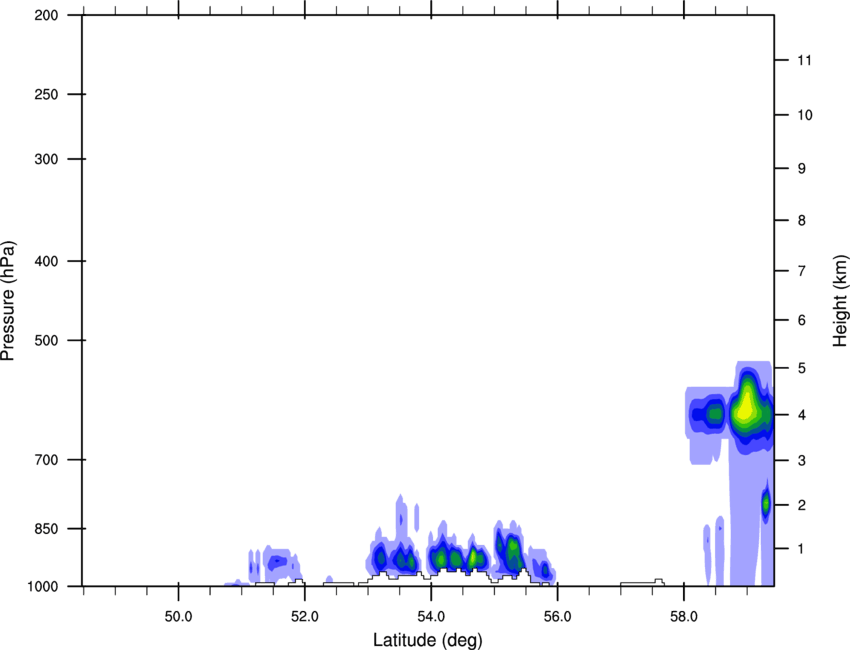Click latitude tick label 58.0

[684, 617]
